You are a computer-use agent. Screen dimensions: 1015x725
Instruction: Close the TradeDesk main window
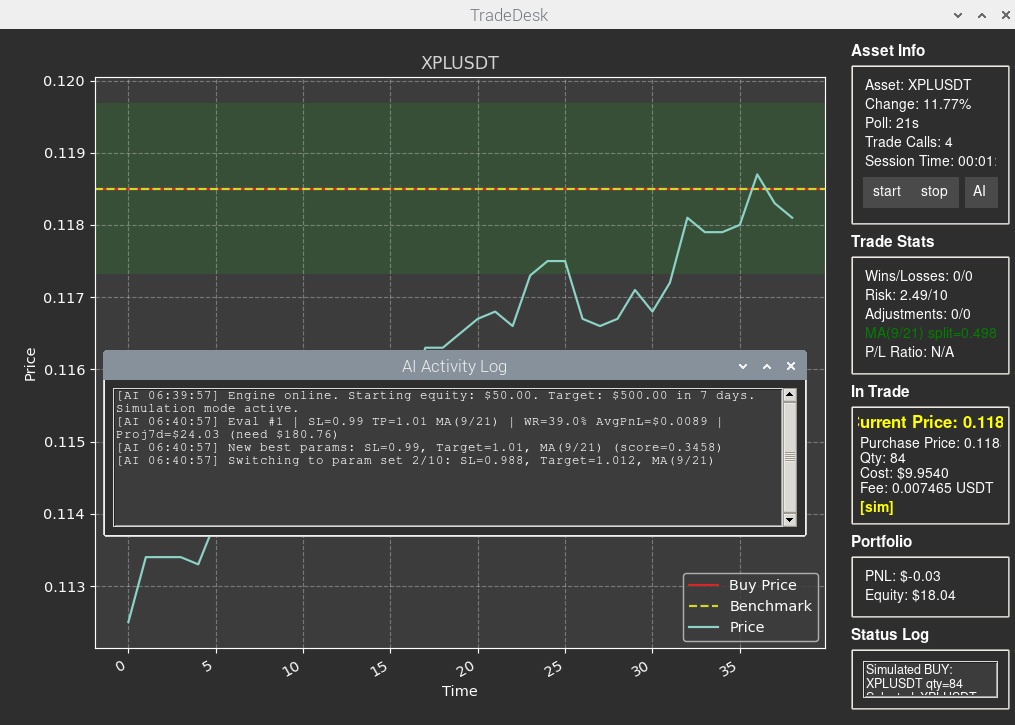click(1005, 15)
